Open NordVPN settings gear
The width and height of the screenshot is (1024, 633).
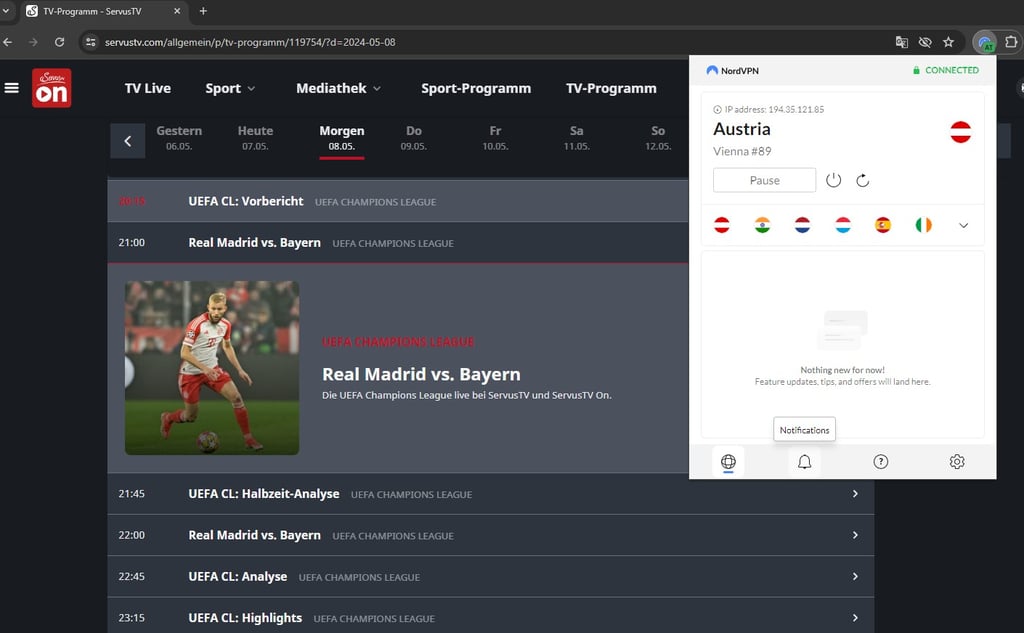pyautogui.click(x=957, y=462)
